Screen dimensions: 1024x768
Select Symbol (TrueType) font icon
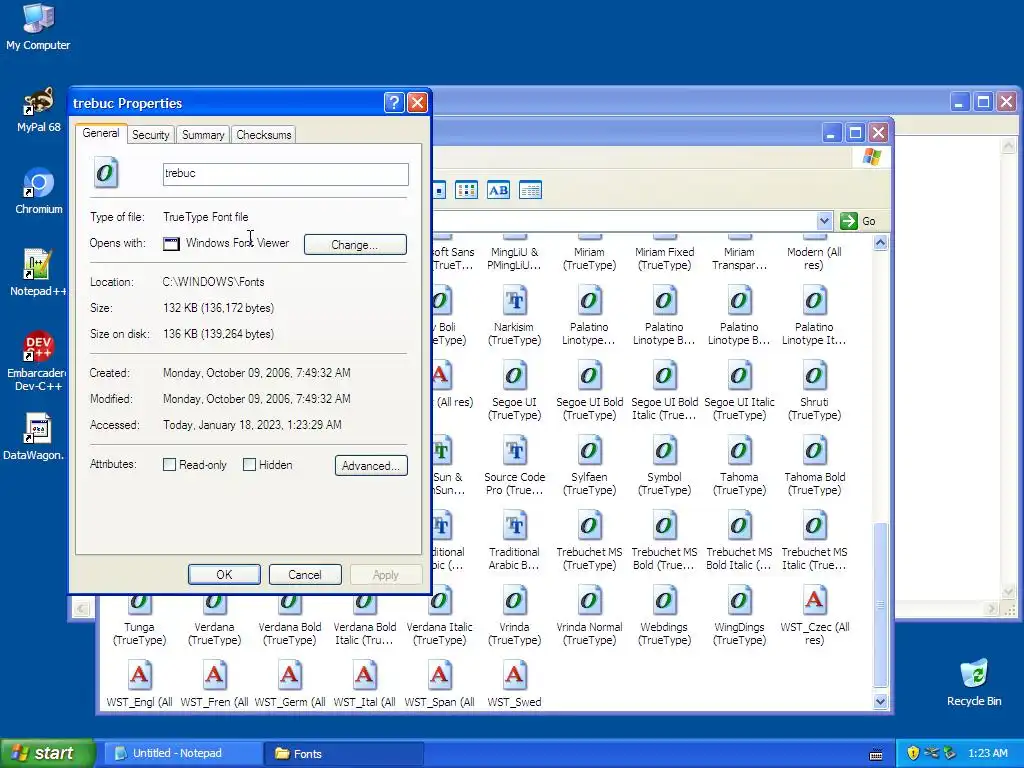click(x=664, y=465)
